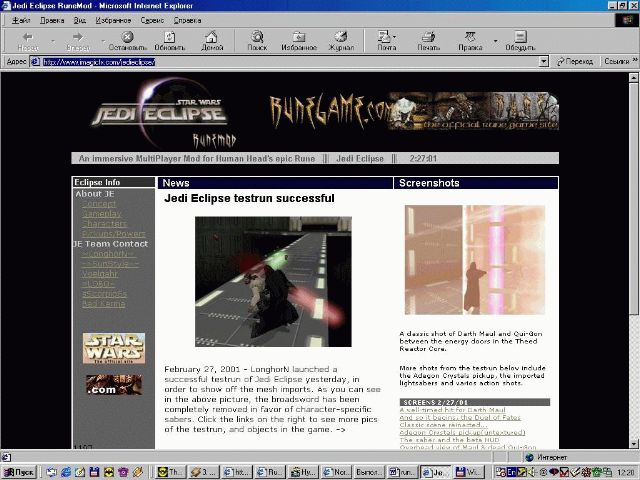Click the Concept link in sidebar

(99, 204)
